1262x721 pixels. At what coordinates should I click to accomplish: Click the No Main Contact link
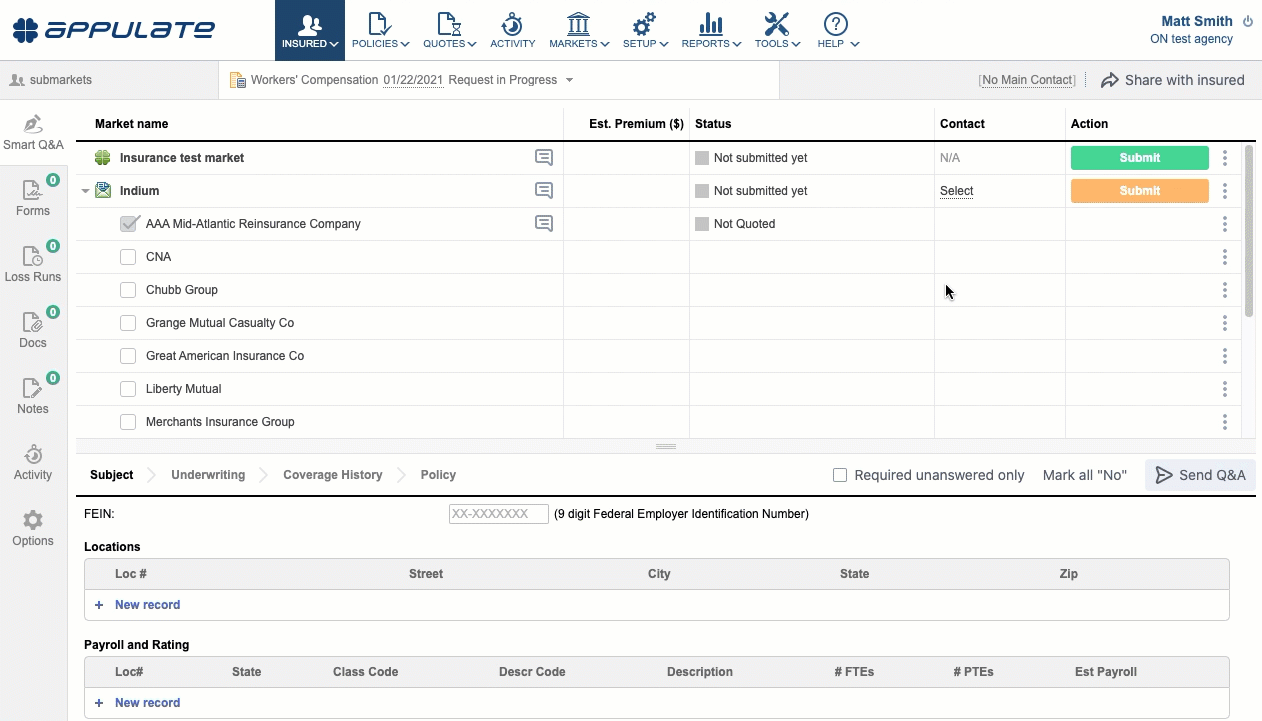tap(1027, 80)
